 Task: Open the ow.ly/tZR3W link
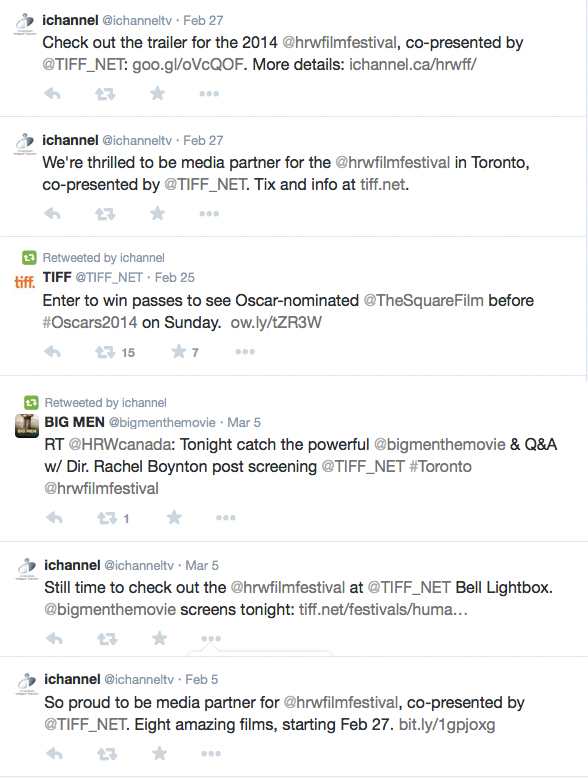click(276, 323)
